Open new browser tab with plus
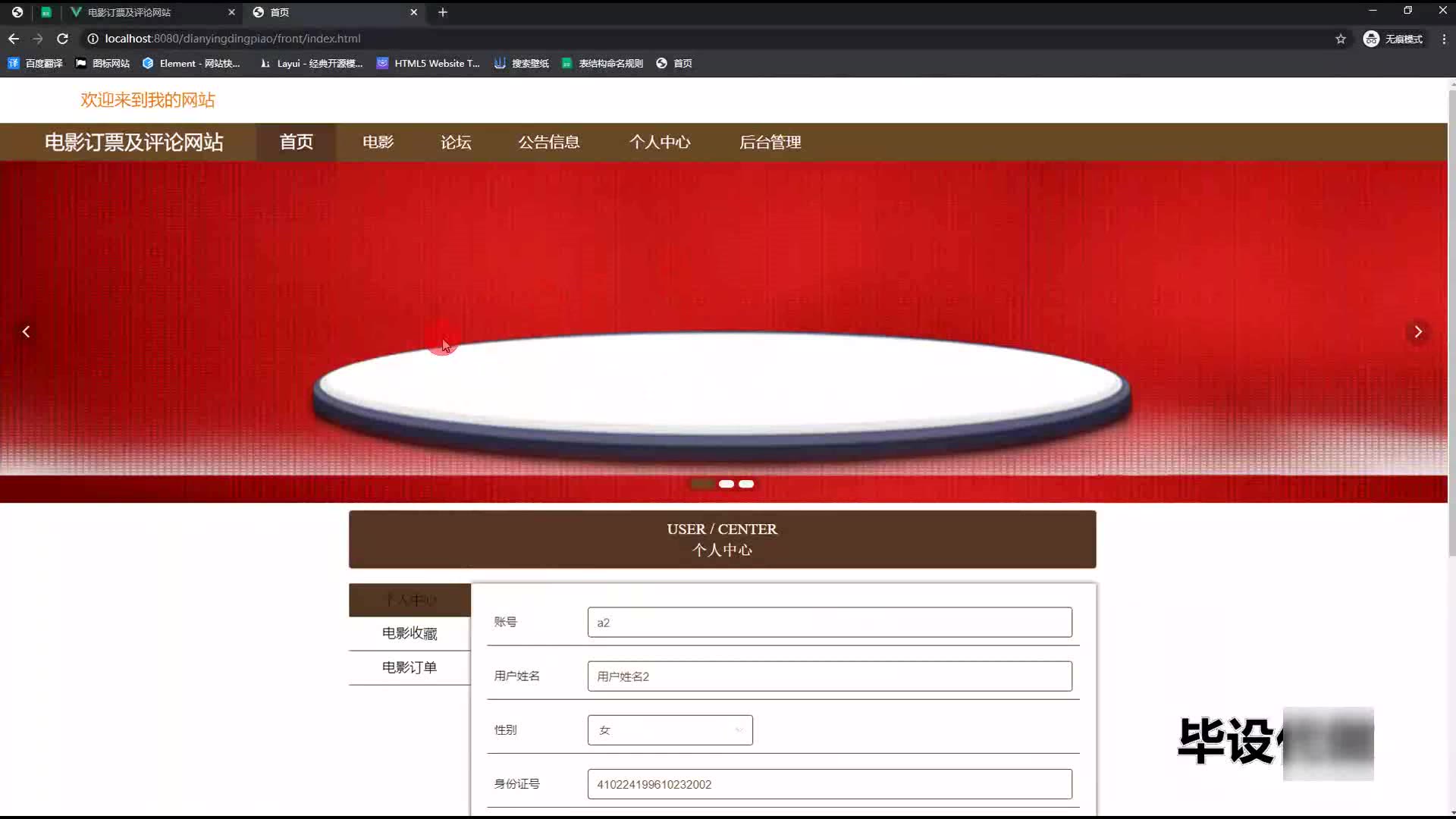Screen dimensions: 1456x819 pyautogui.click(x=443, y=12)
